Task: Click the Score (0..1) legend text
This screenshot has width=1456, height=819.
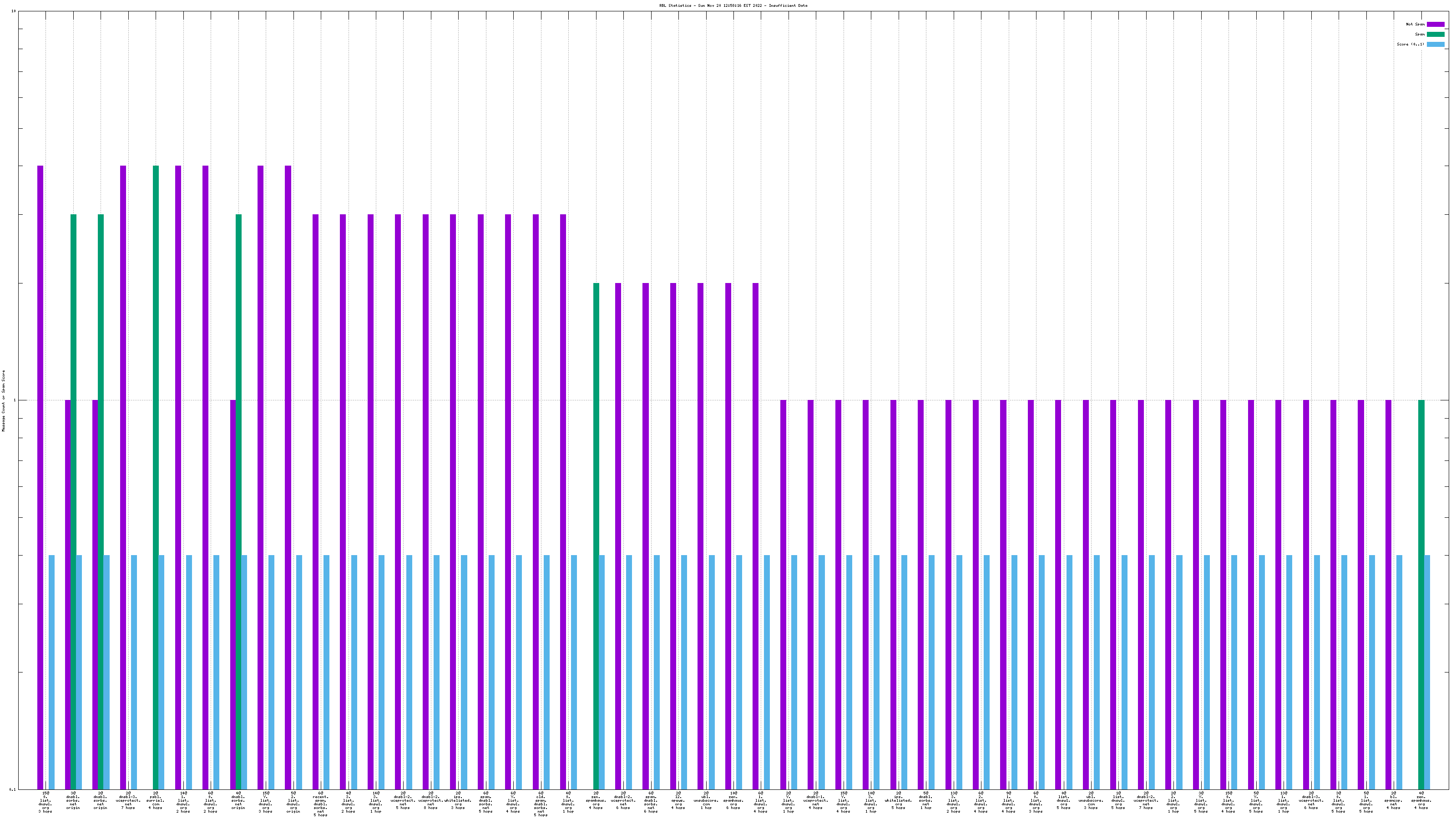Action: (x=1410, y=44)
